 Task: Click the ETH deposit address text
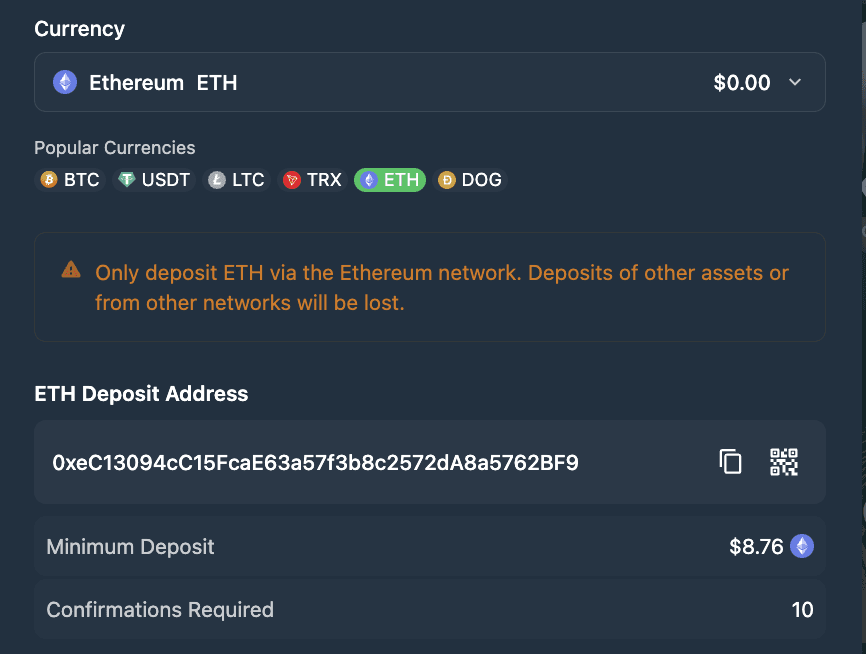[x=316, y=463]
